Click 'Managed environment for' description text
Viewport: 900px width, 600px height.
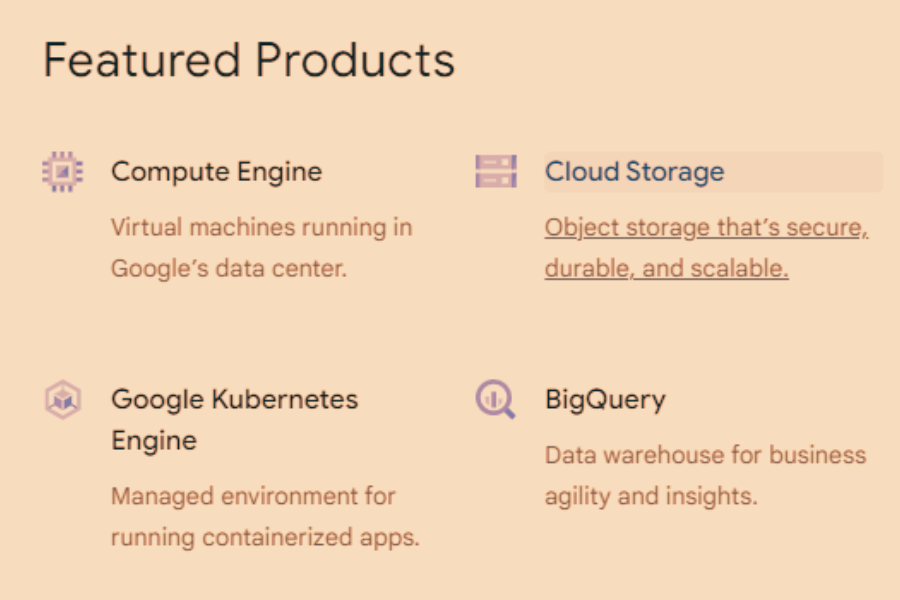point(253,496)
